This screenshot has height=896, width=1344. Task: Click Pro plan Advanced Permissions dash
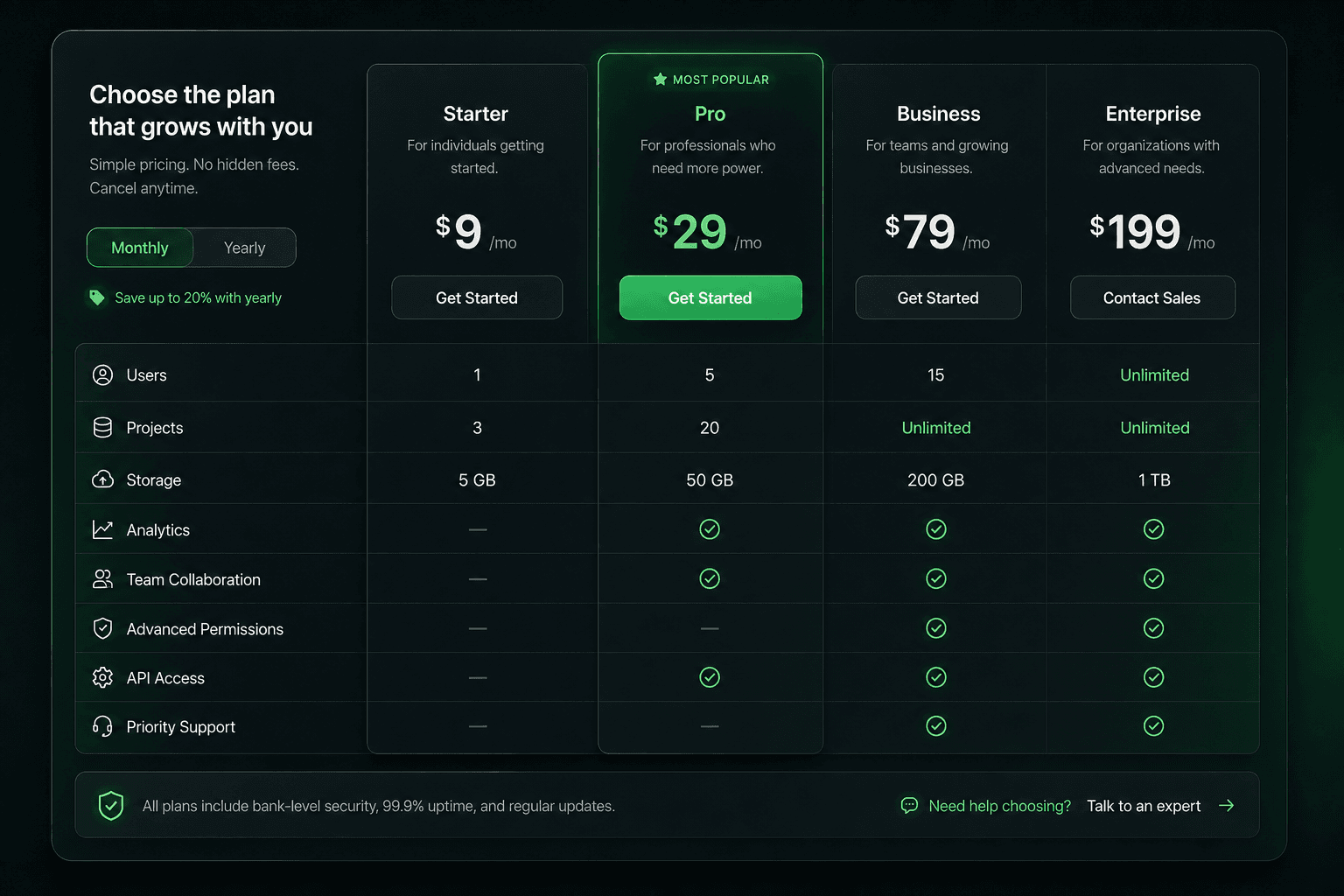710,628
